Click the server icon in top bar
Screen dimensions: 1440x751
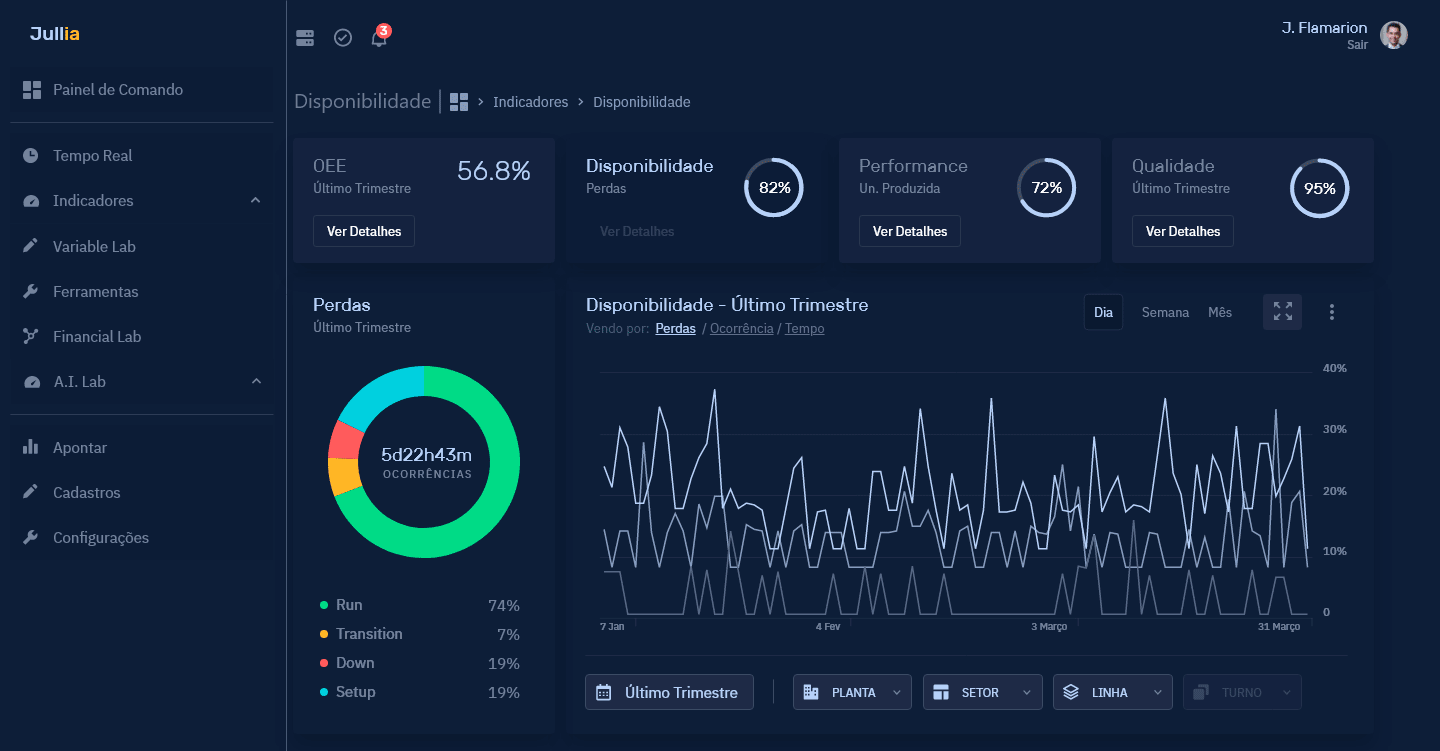[x=305, y=38]
